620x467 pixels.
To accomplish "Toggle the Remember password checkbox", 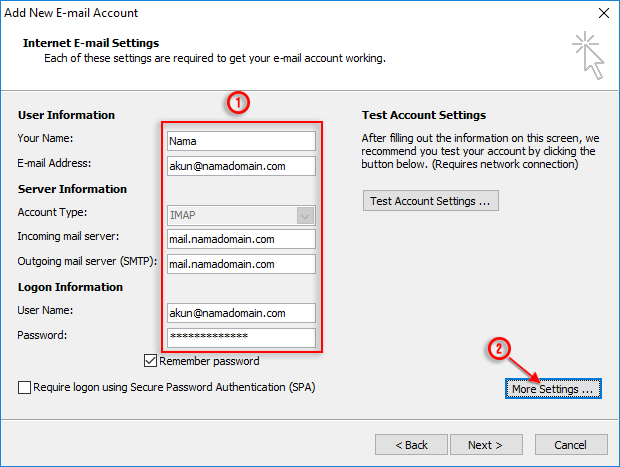I will click(150, 361).
